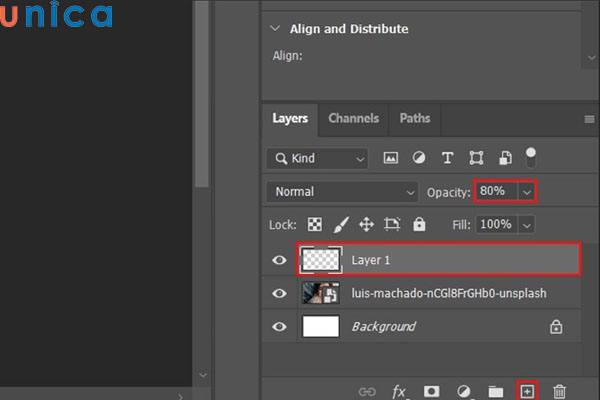Filter layers by adjustment layers icon
The image size is (600, 400).
[x=419, y=158]
